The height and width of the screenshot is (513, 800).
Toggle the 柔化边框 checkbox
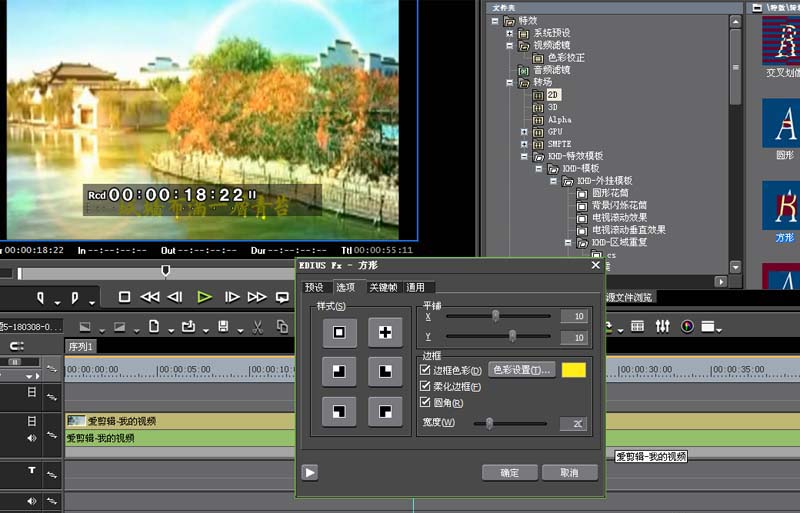(x=424, y=386)
